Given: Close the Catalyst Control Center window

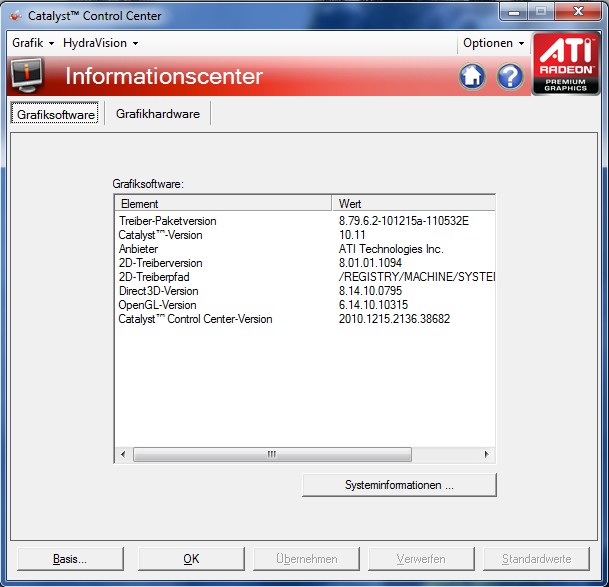Looking at the screenshot, I should click(x=578, y=12).
